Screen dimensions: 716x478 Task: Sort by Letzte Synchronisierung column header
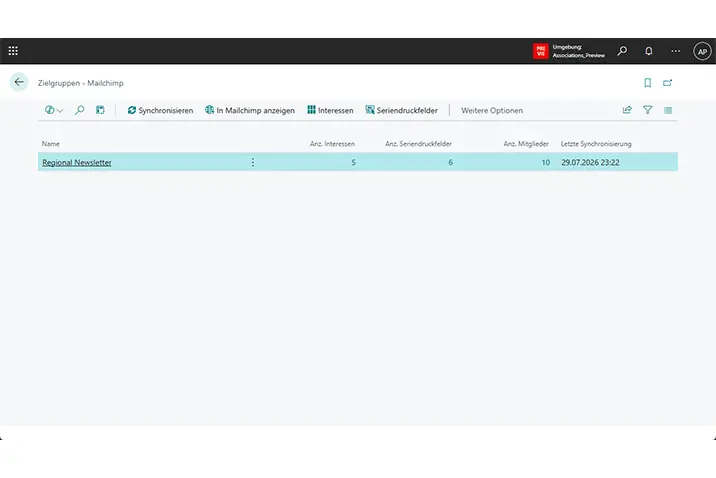(x=596, y=144)
